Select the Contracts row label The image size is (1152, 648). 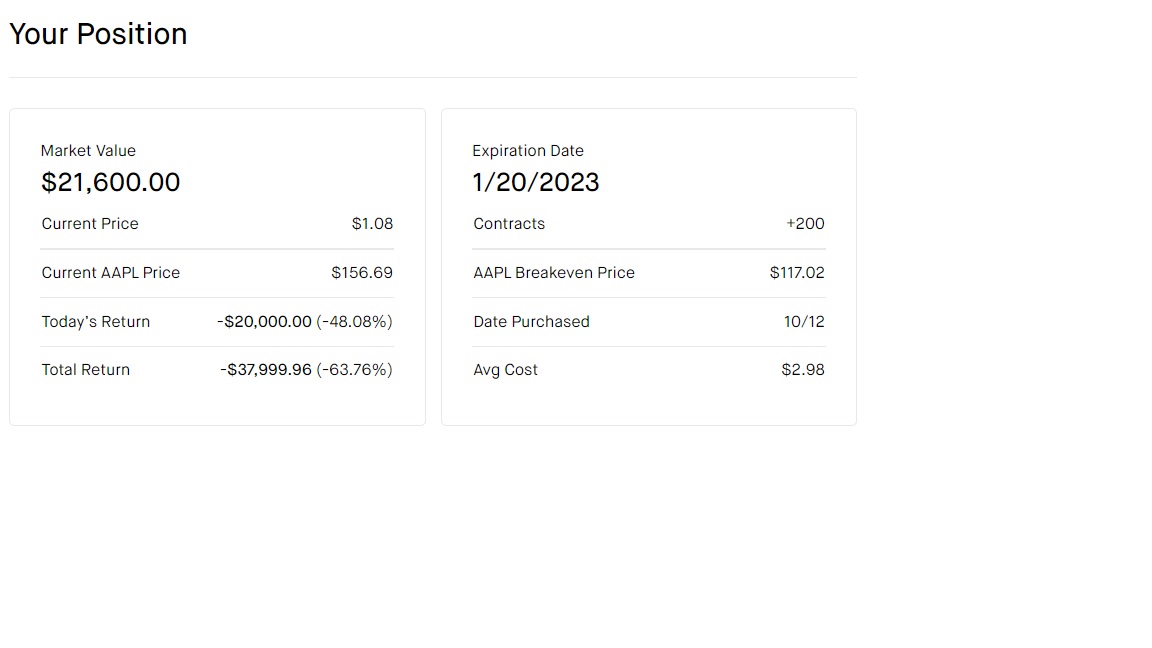509,224
